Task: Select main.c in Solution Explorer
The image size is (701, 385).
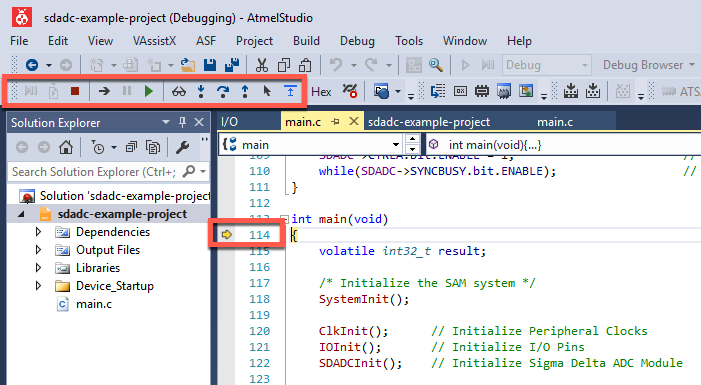Action: pos(94,304)
